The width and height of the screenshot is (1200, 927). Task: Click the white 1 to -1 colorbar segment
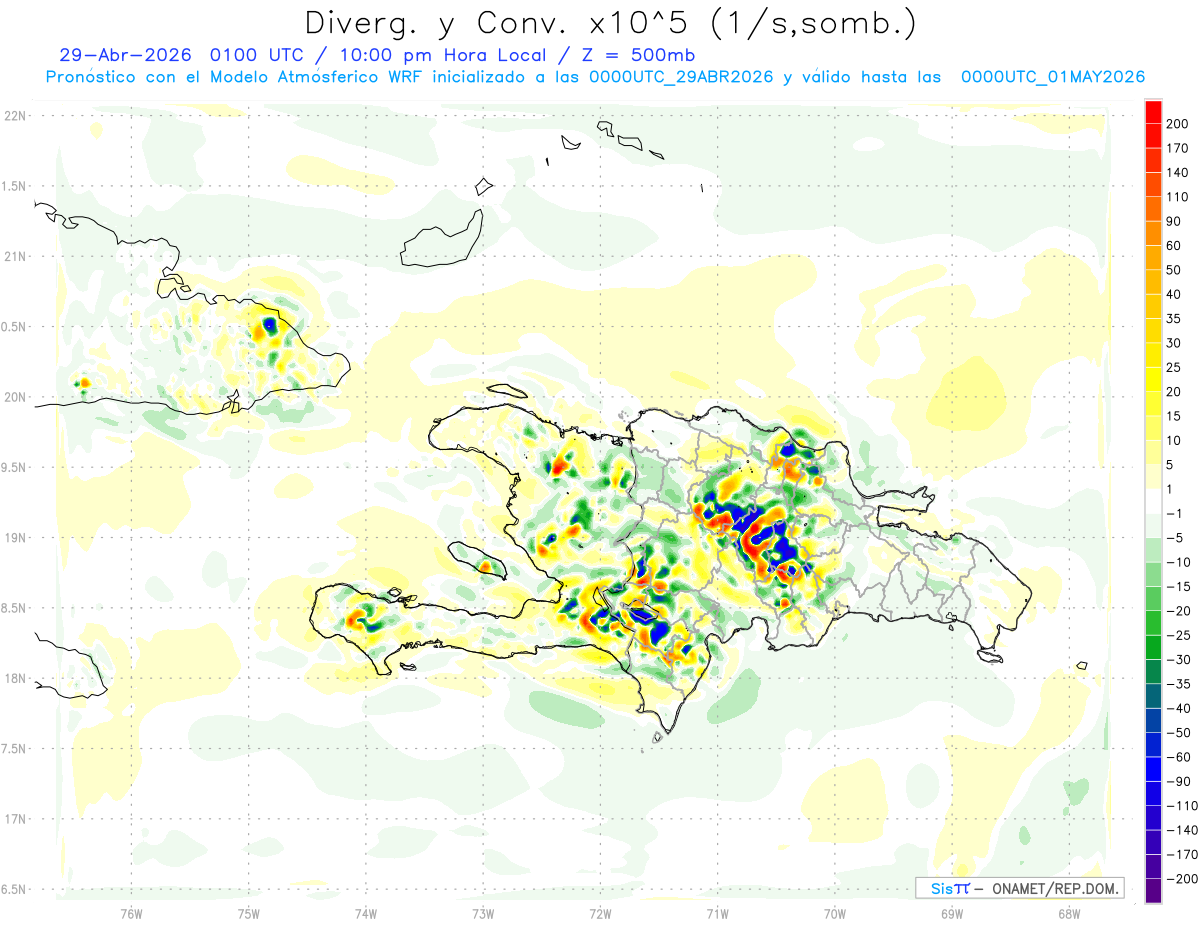1153,501
